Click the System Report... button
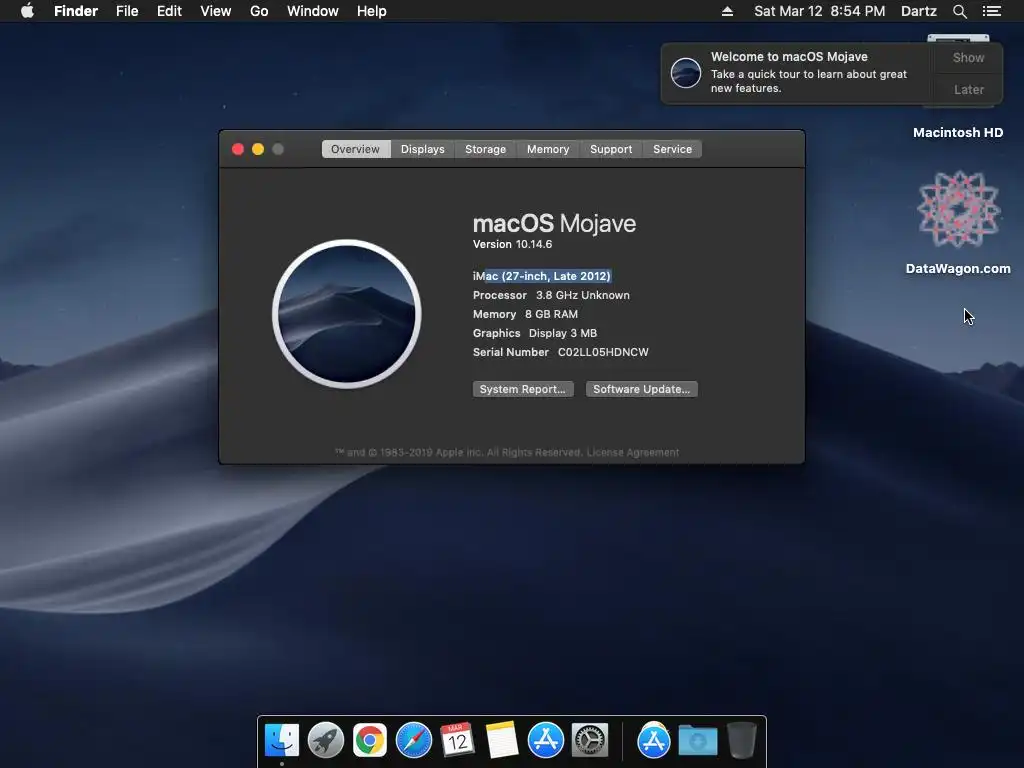The image size is (1024, 768). (523, 389)
